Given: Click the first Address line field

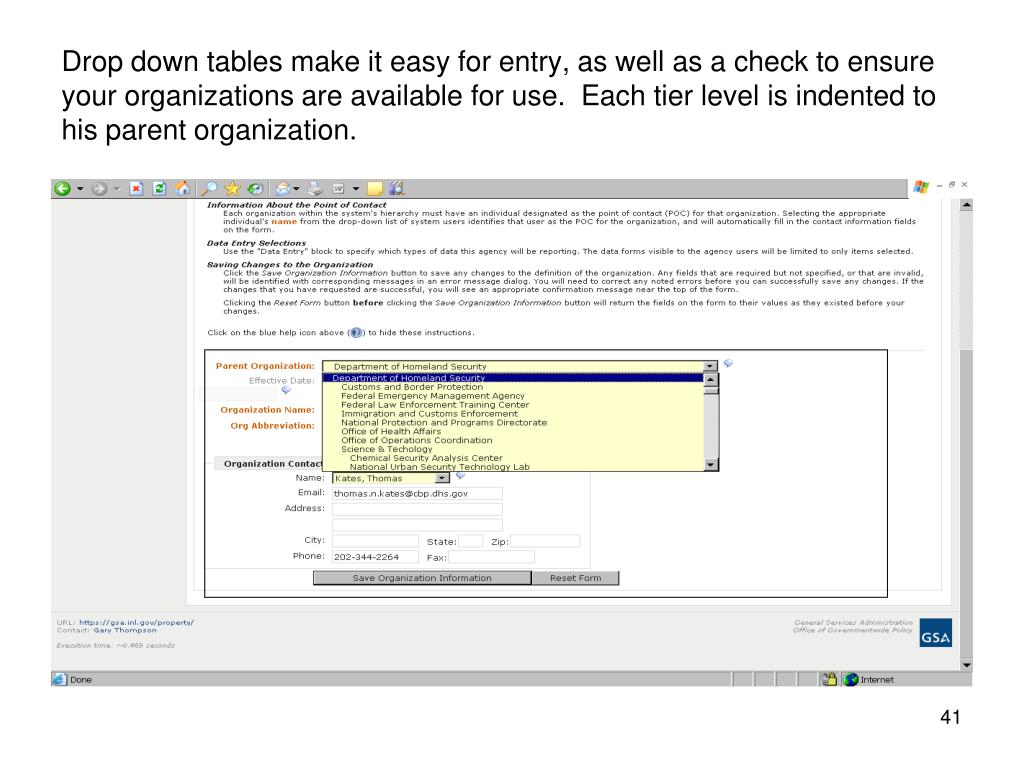Looking at the screenshot, I should [x=417, y=509].
